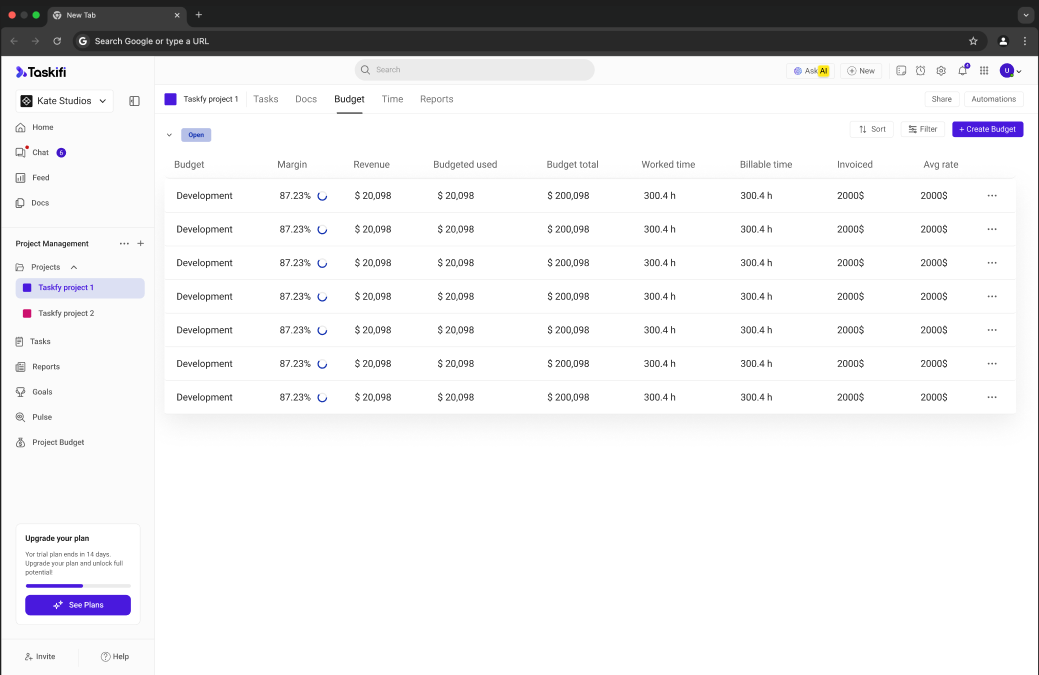Collapse the Open budget group chevron
Viewport: 1039px width, 675px height.
click(169, 134)
